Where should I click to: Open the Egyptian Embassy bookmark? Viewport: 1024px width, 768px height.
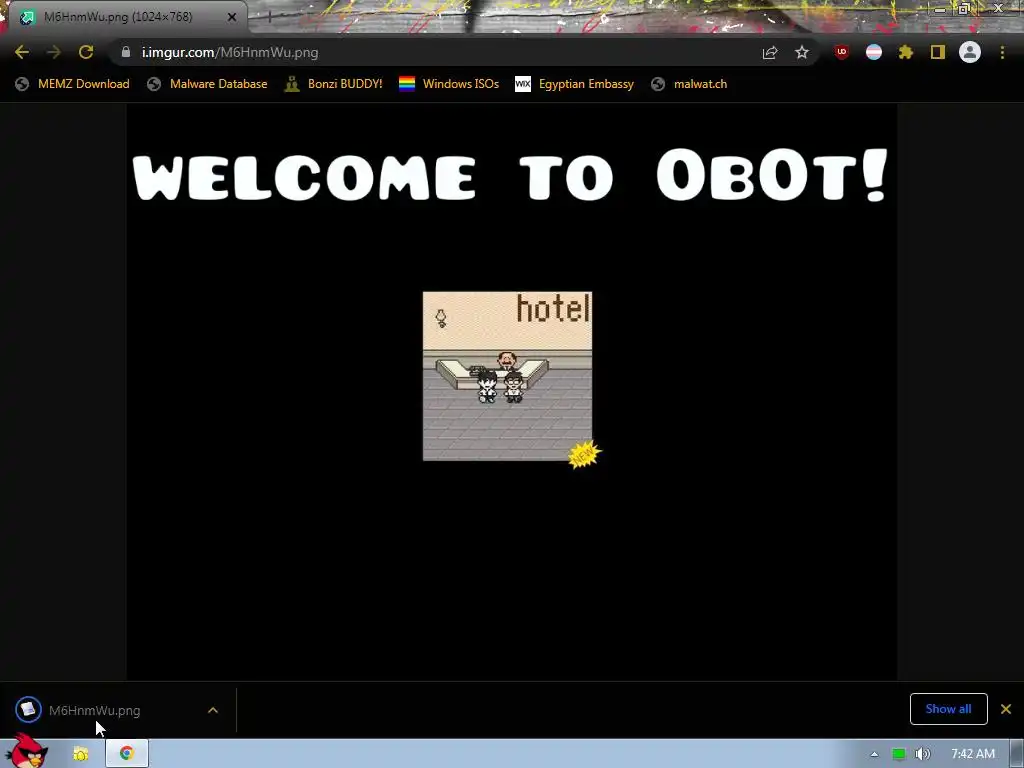coord(575,84)
